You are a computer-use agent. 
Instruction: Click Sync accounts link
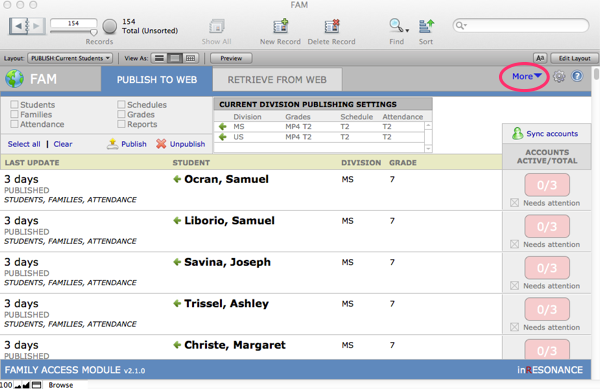(x=552, y=133)
